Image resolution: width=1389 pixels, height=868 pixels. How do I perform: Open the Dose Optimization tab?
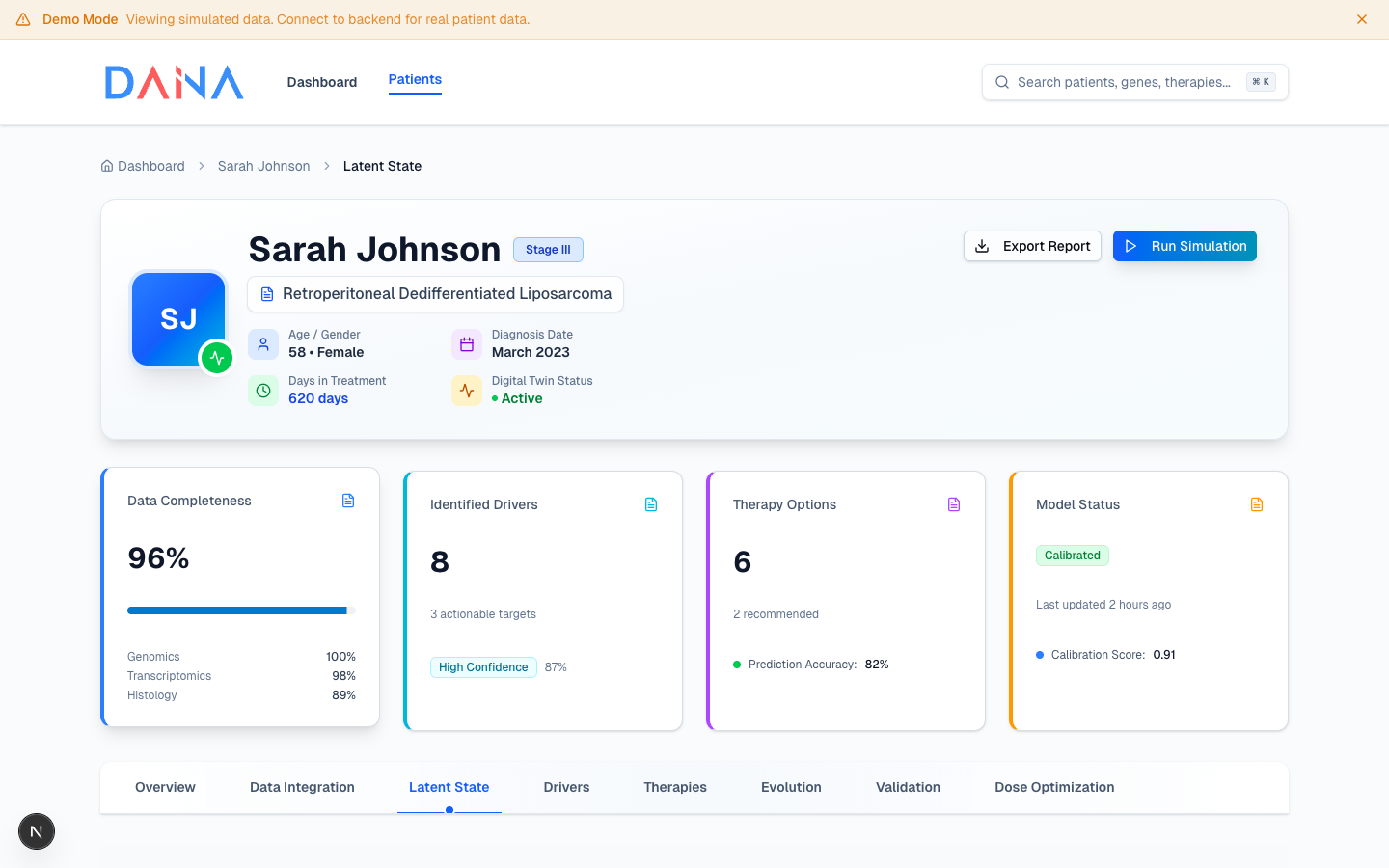point(1054,787)
